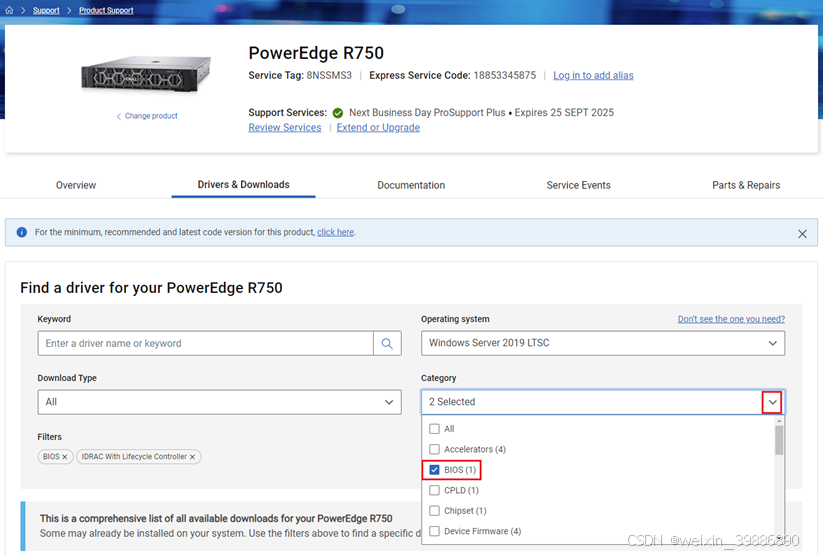Image resolution: width=823 pixels, height=556 pixels.
Task: Check the Accelerators (4) checkbox
Action: click(434, 449)
